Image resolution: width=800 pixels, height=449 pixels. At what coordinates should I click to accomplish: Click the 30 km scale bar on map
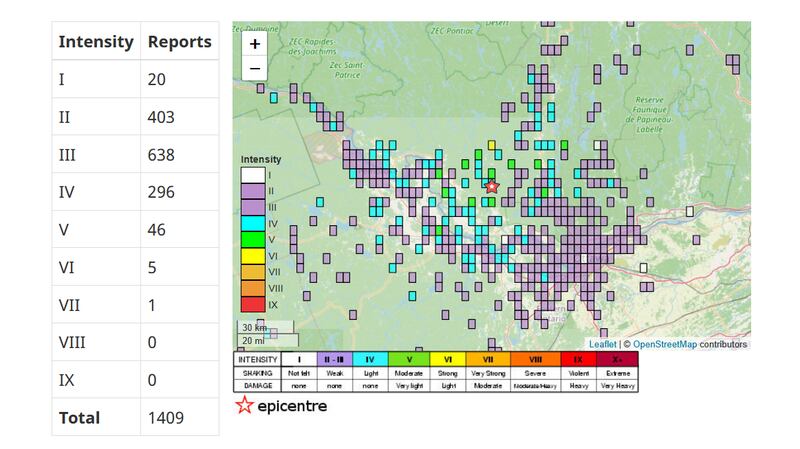pos(265,327)
